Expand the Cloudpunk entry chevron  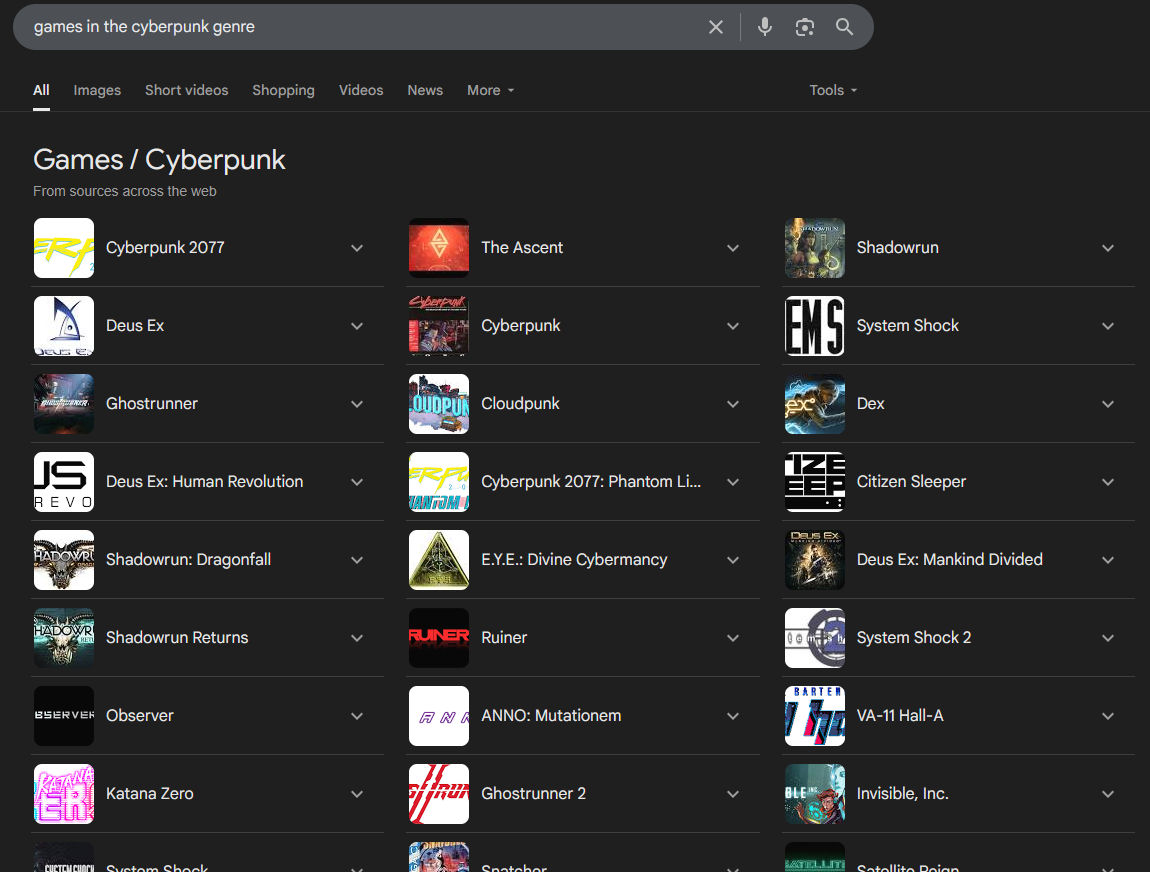(x=733, y=404)
